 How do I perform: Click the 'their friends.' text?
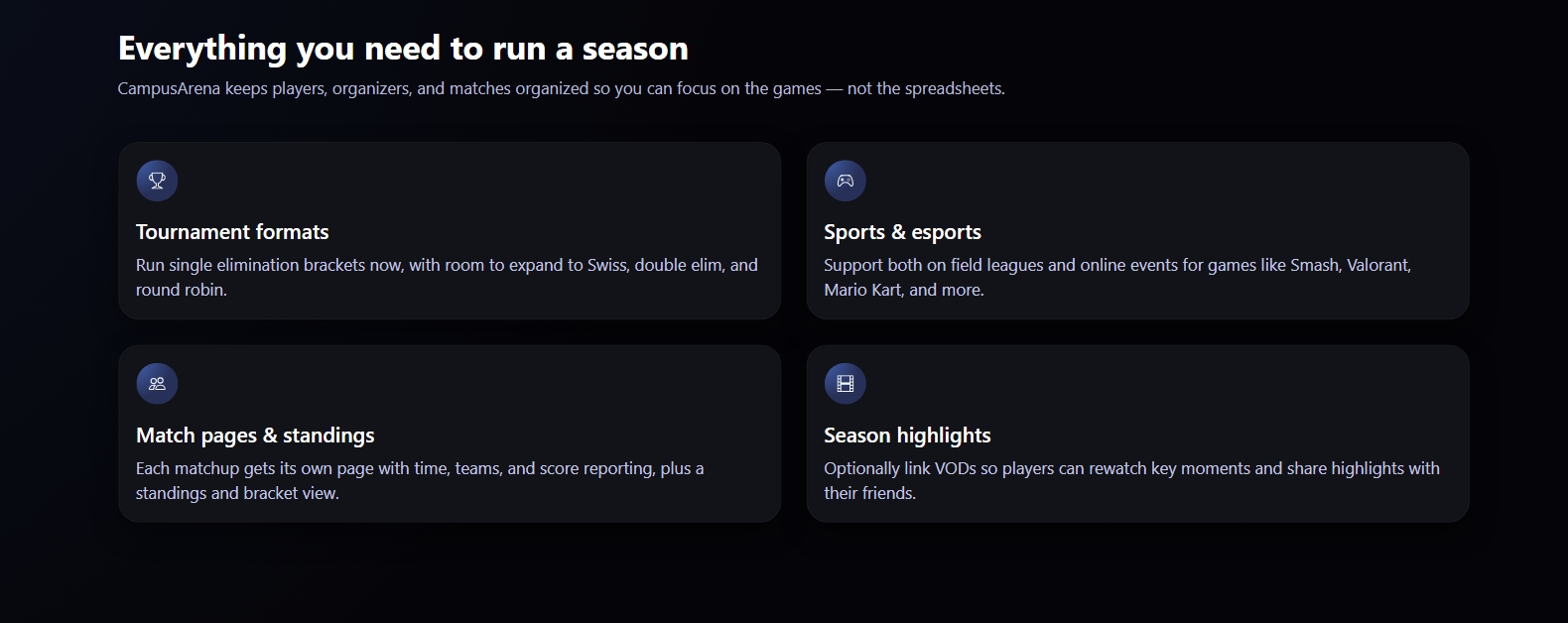point(869,493)
